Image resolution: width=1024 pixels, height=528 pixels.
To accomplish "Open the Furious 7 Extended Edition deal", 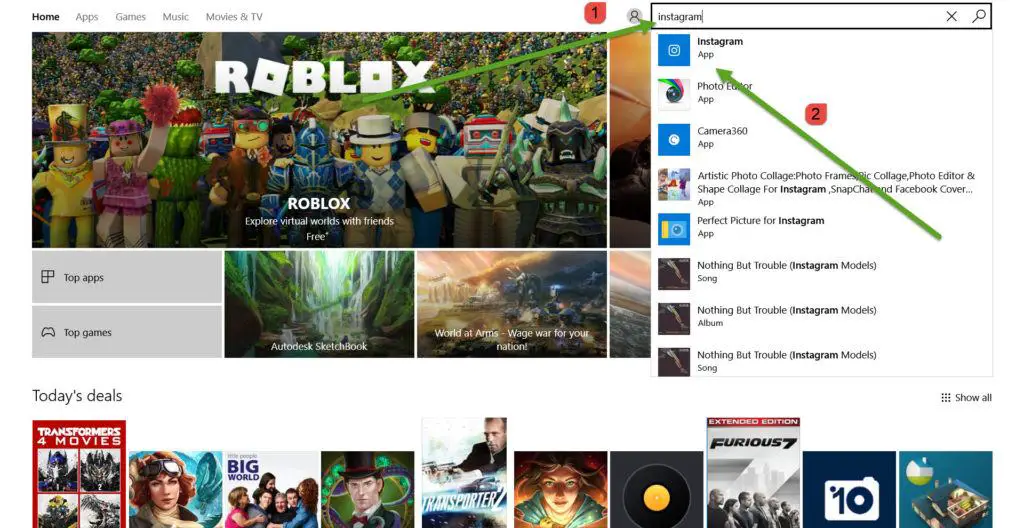I will (x=753, y=473).
